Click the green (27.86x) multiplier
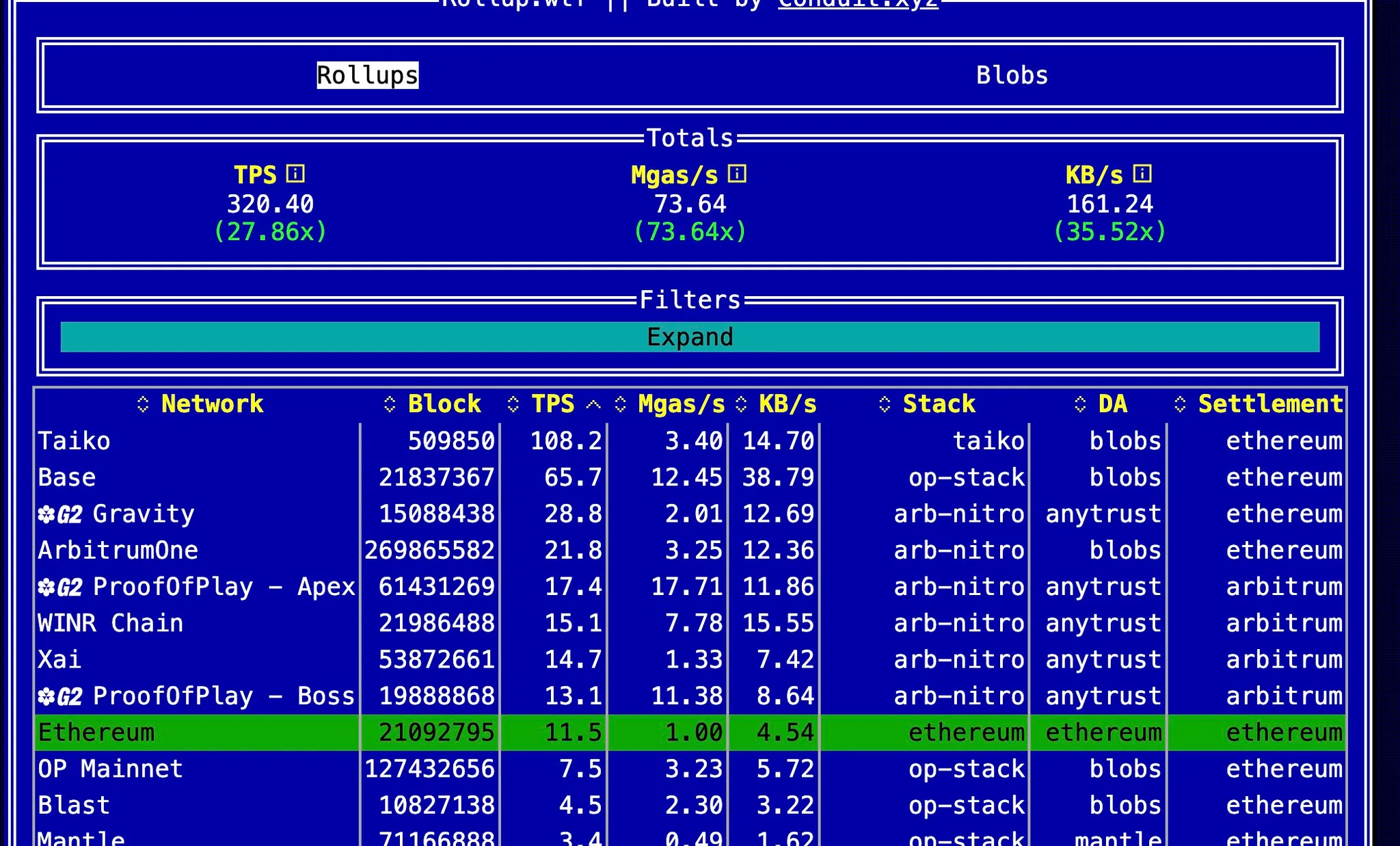This screenshot has width=1400, height=846. coord(270,232)
